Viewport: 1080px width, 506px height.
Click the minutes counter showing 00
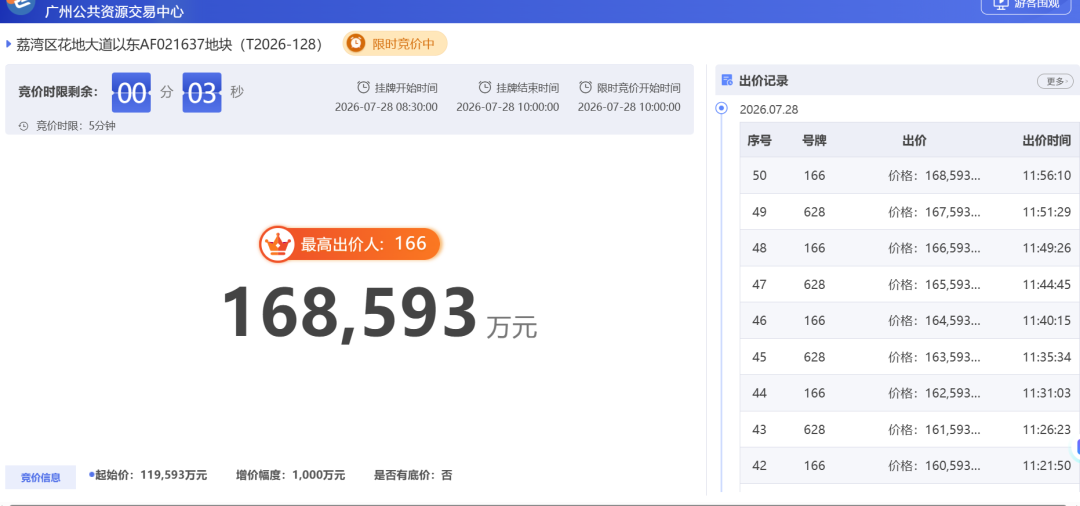(132, 92)
